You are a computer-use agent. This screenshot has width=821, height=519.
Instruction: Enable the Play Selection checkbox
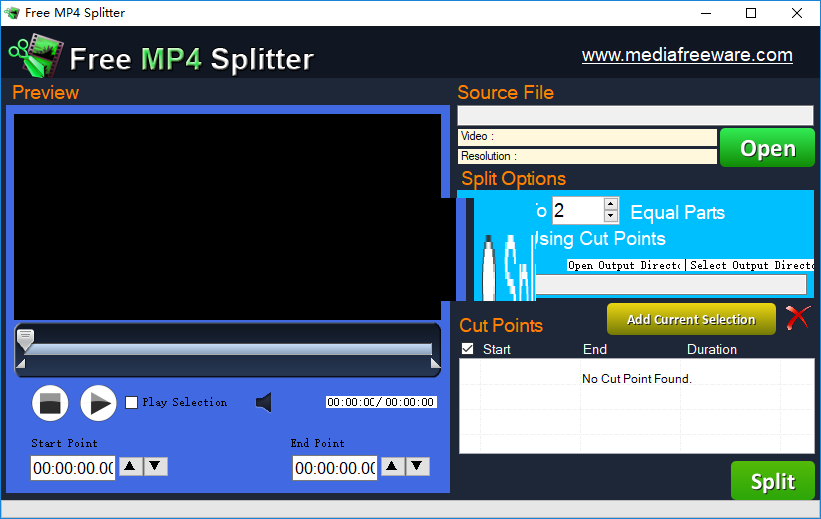click(x=131, y=403)
